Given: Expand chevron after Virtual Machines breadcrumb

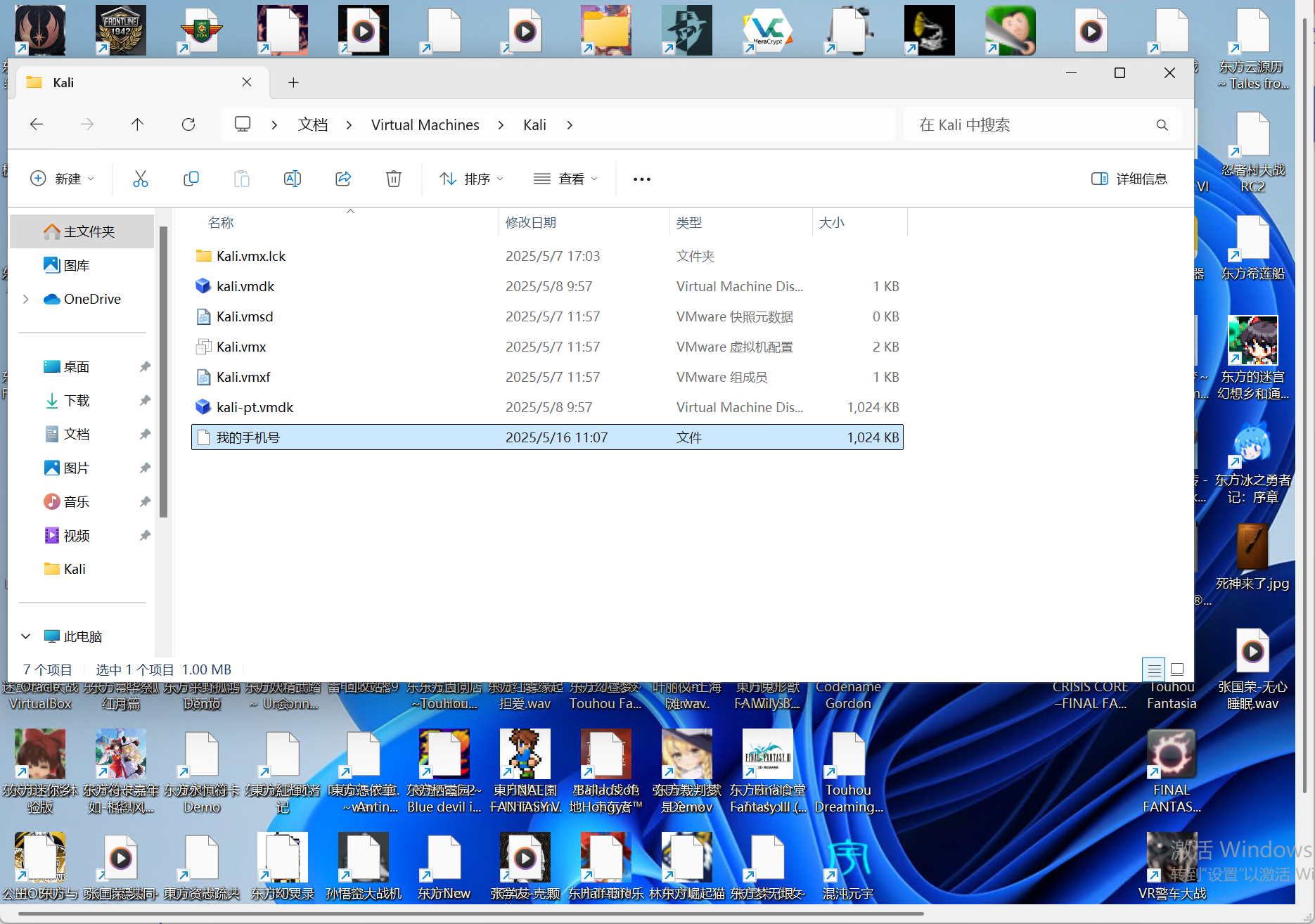Looking at the screenshot, I should pos(501,124).
